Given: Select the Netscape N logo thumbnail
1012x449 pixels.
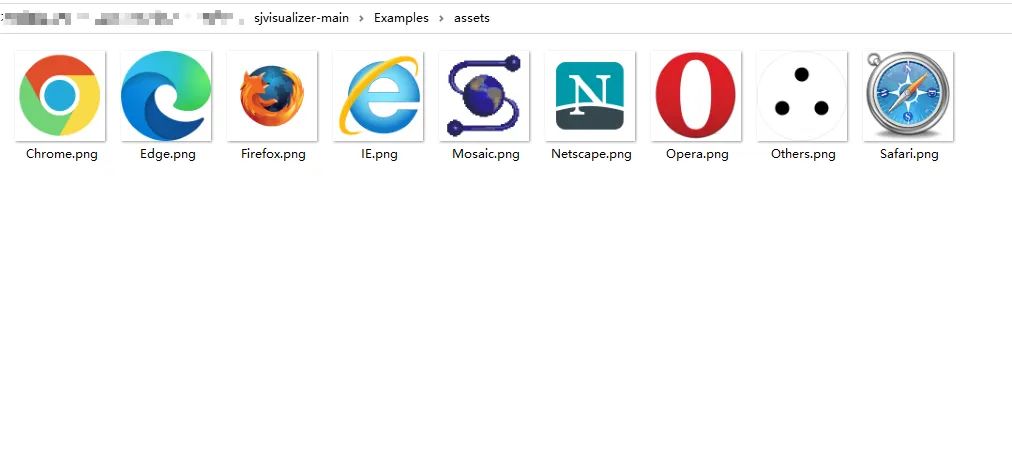Looking at the screenshot, I should (x=590, y=95).
